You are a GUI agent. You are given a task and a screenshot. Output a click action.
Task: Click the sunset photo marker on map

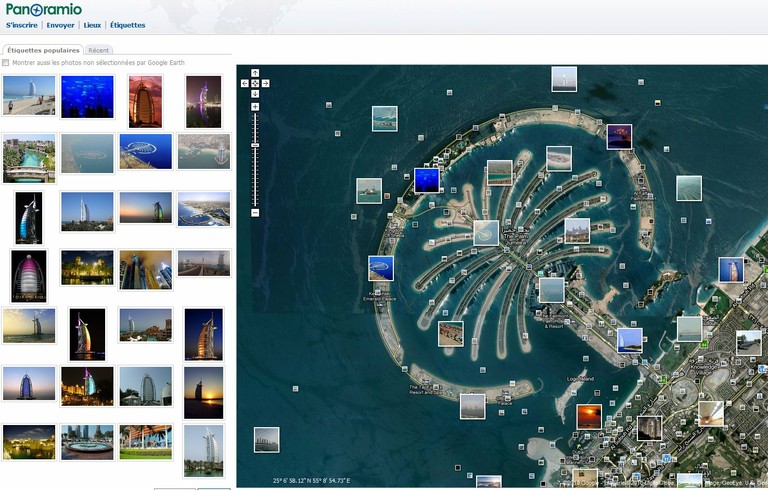click(589, 417)
